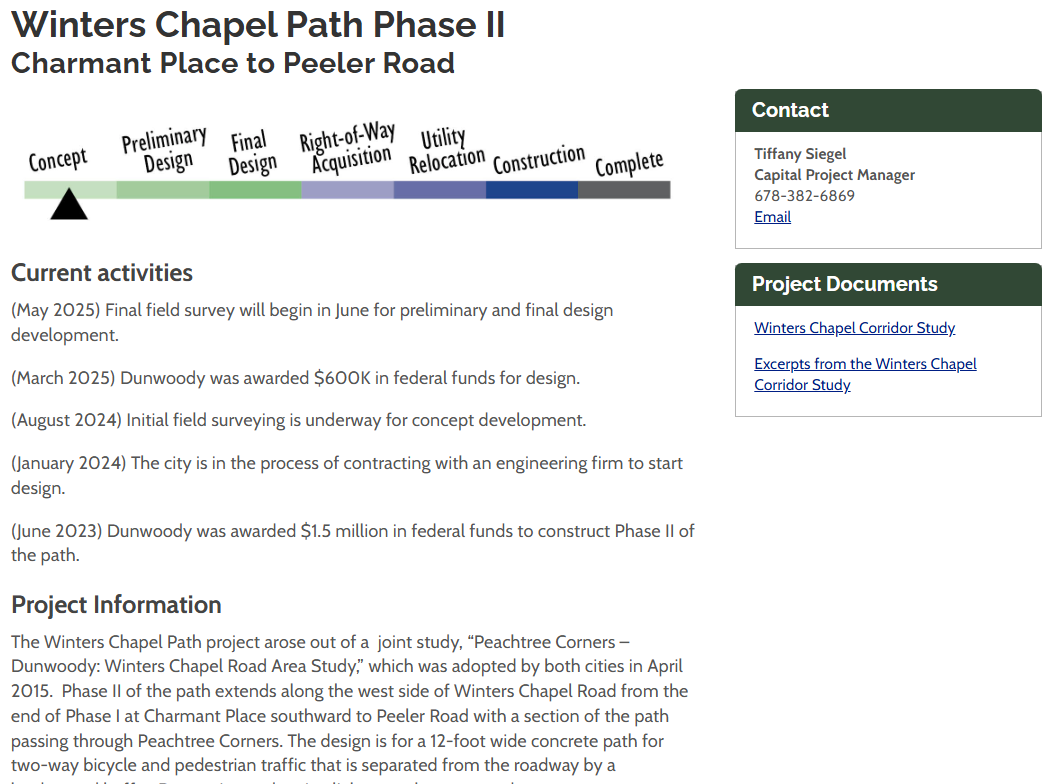
Task: Click the "Right-of-Way Acquisition" stage label
Action: (347, 149)
